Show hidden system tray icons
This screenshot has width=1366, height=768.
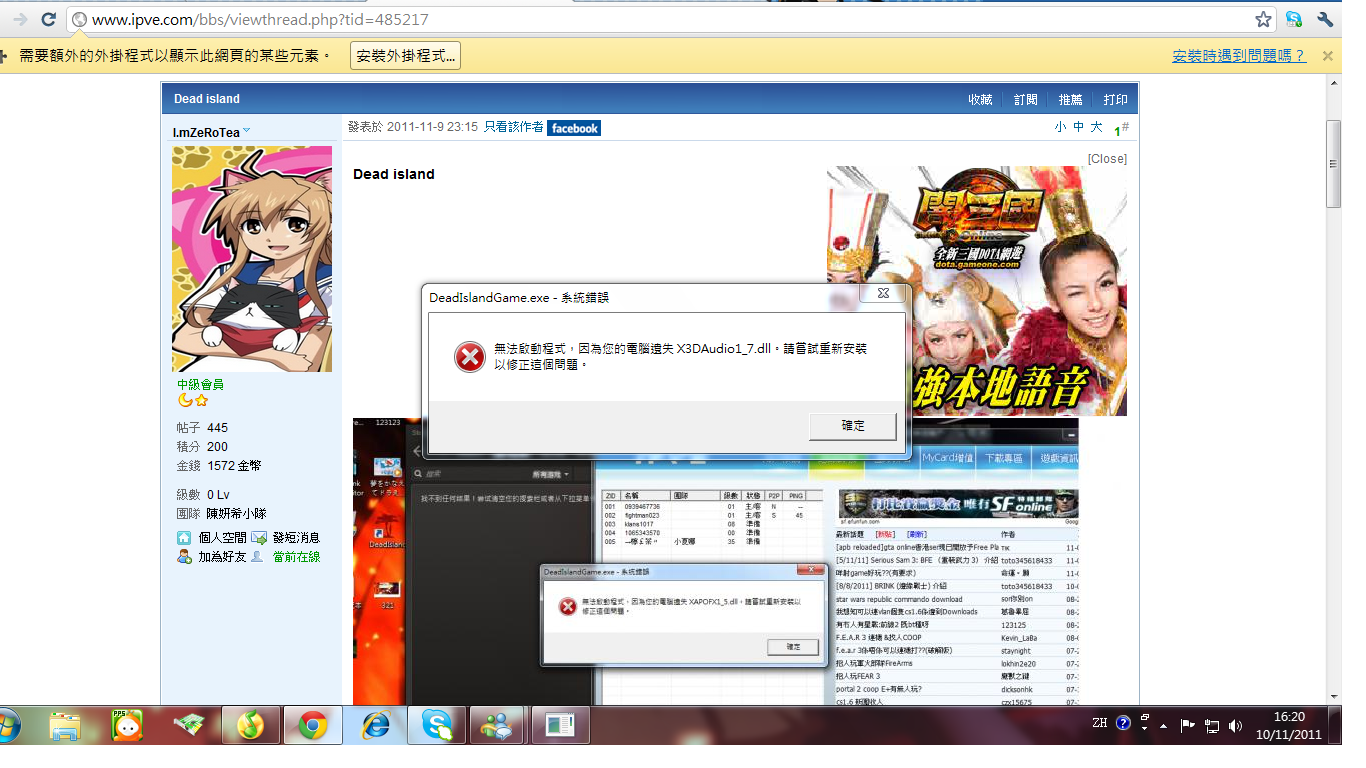(1163, 725)
